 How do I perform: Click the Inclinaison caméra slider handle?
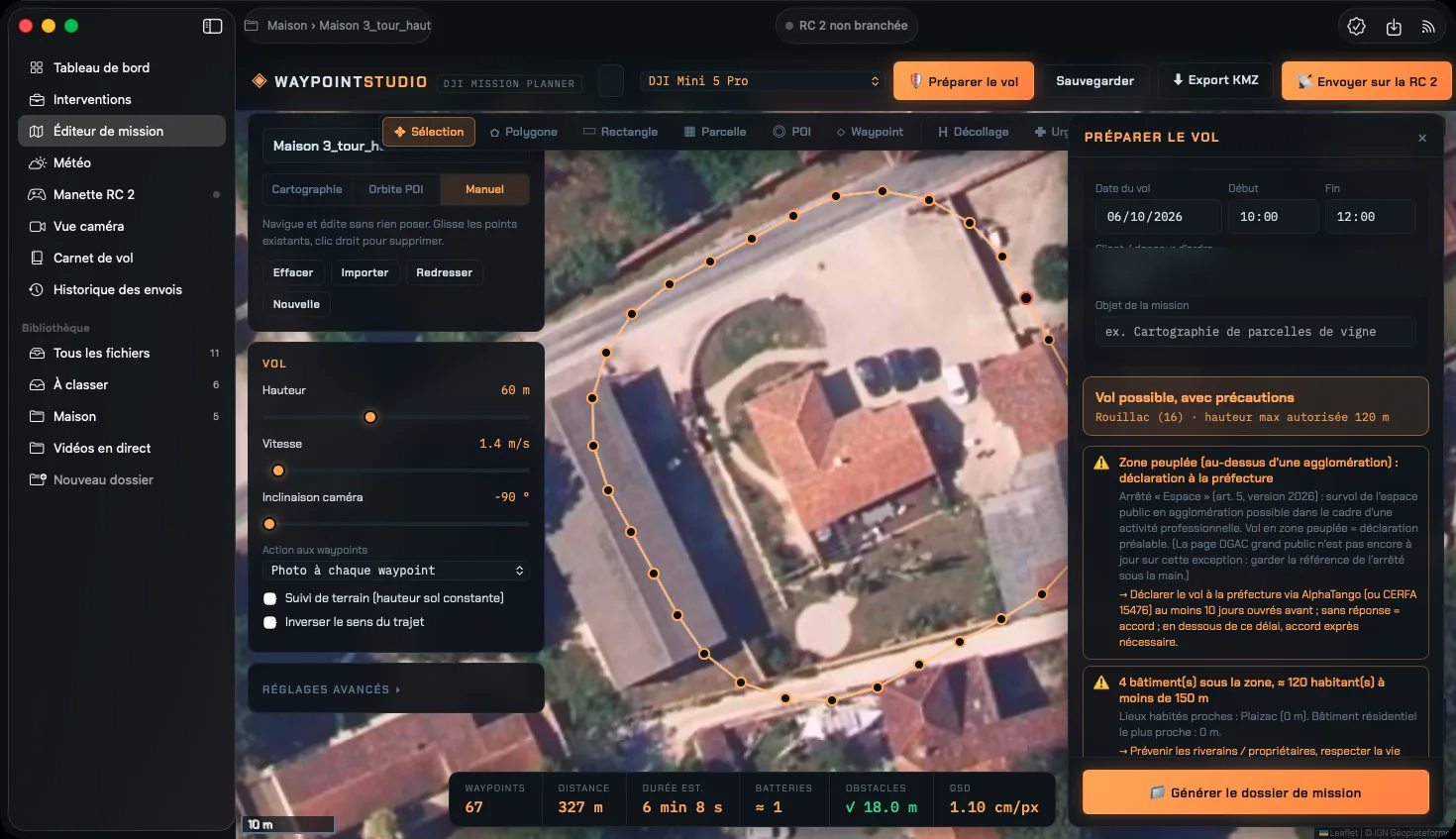click(x=269, y=524)
